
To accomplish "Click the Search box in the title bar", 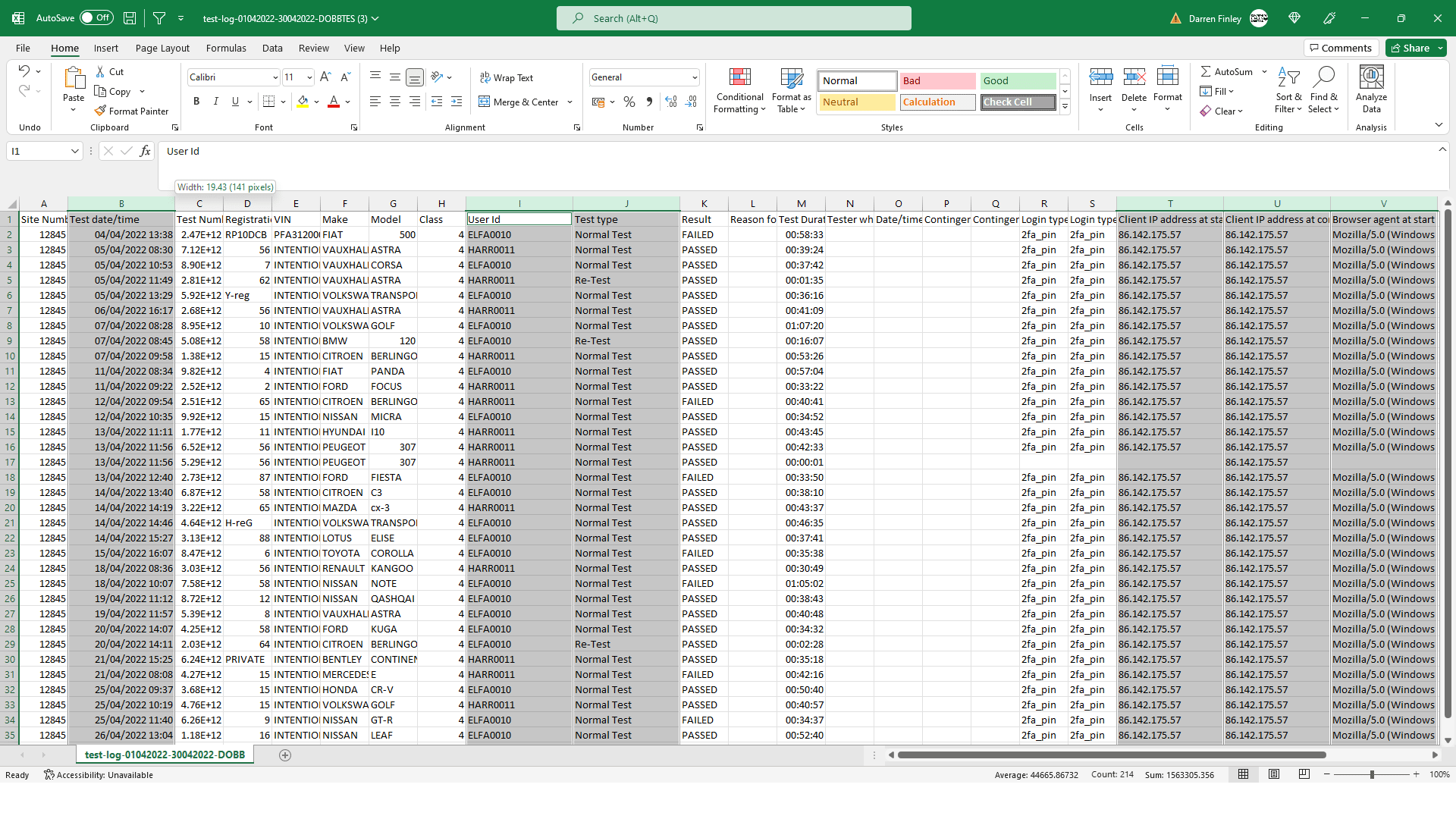I will pyautogui.click(x=733, y=18).
